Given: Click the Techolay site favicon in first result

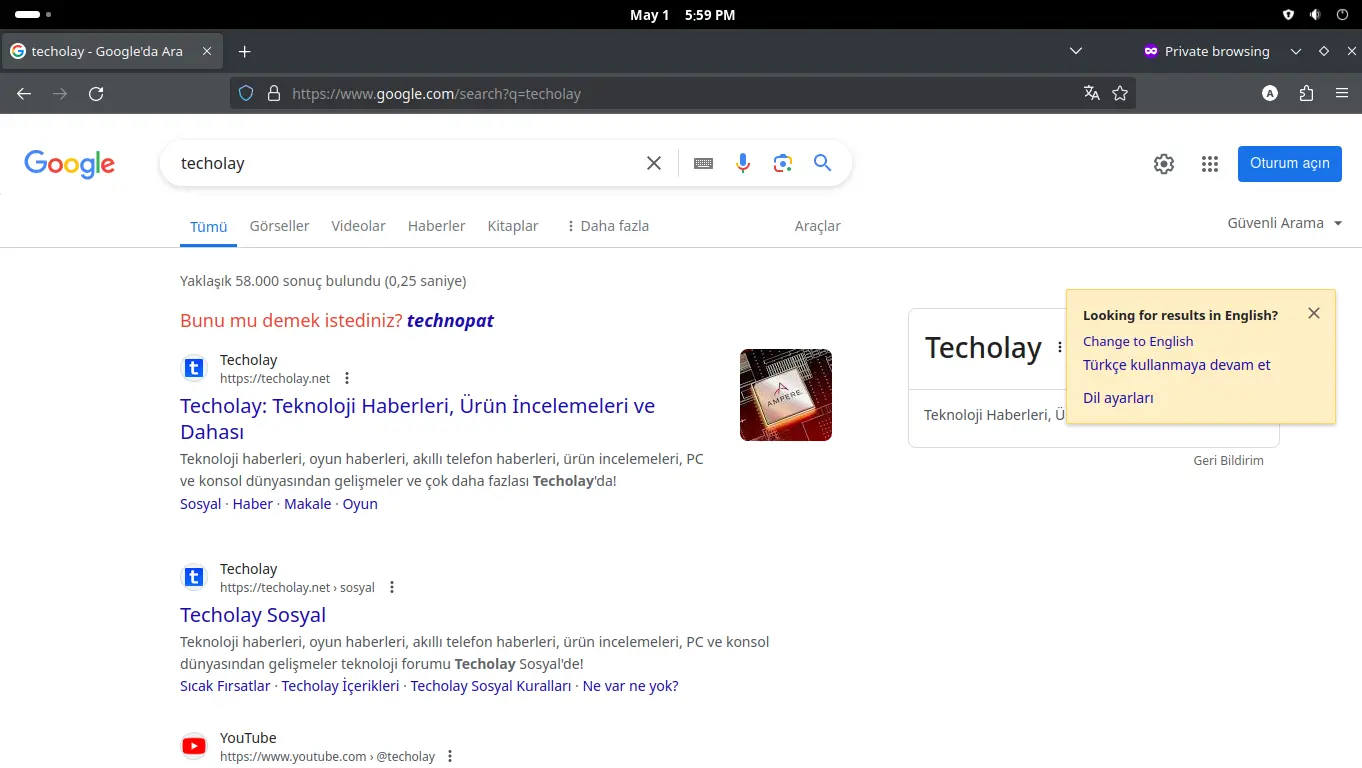Looking at the screenshot, I should tap(194, 368).
